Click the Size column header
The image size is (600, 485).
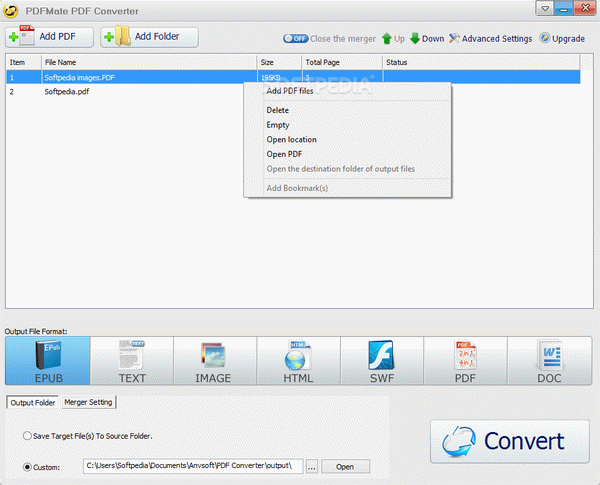tap(279, 62)
